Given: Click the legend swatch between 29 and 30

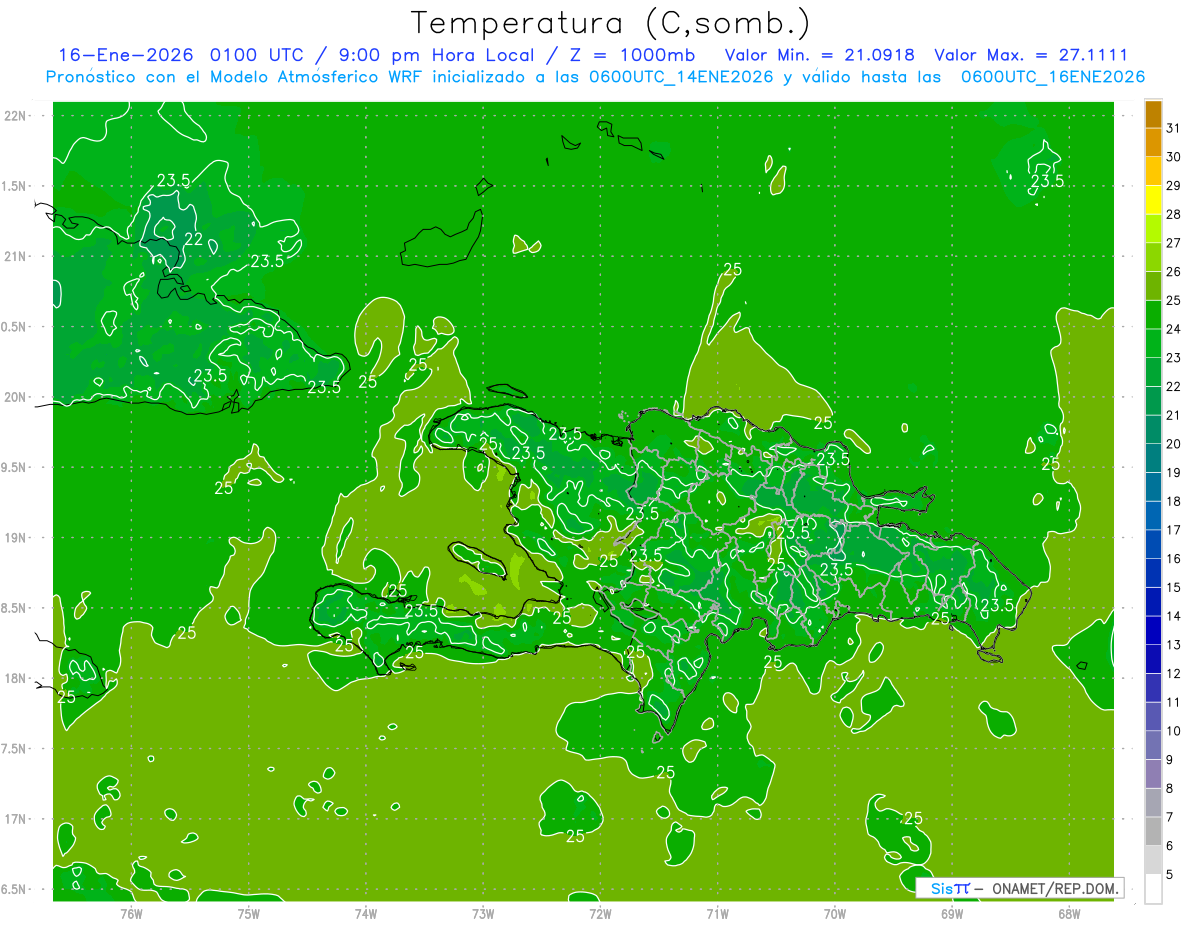Looking at the screenshot, I should 1153,172.
